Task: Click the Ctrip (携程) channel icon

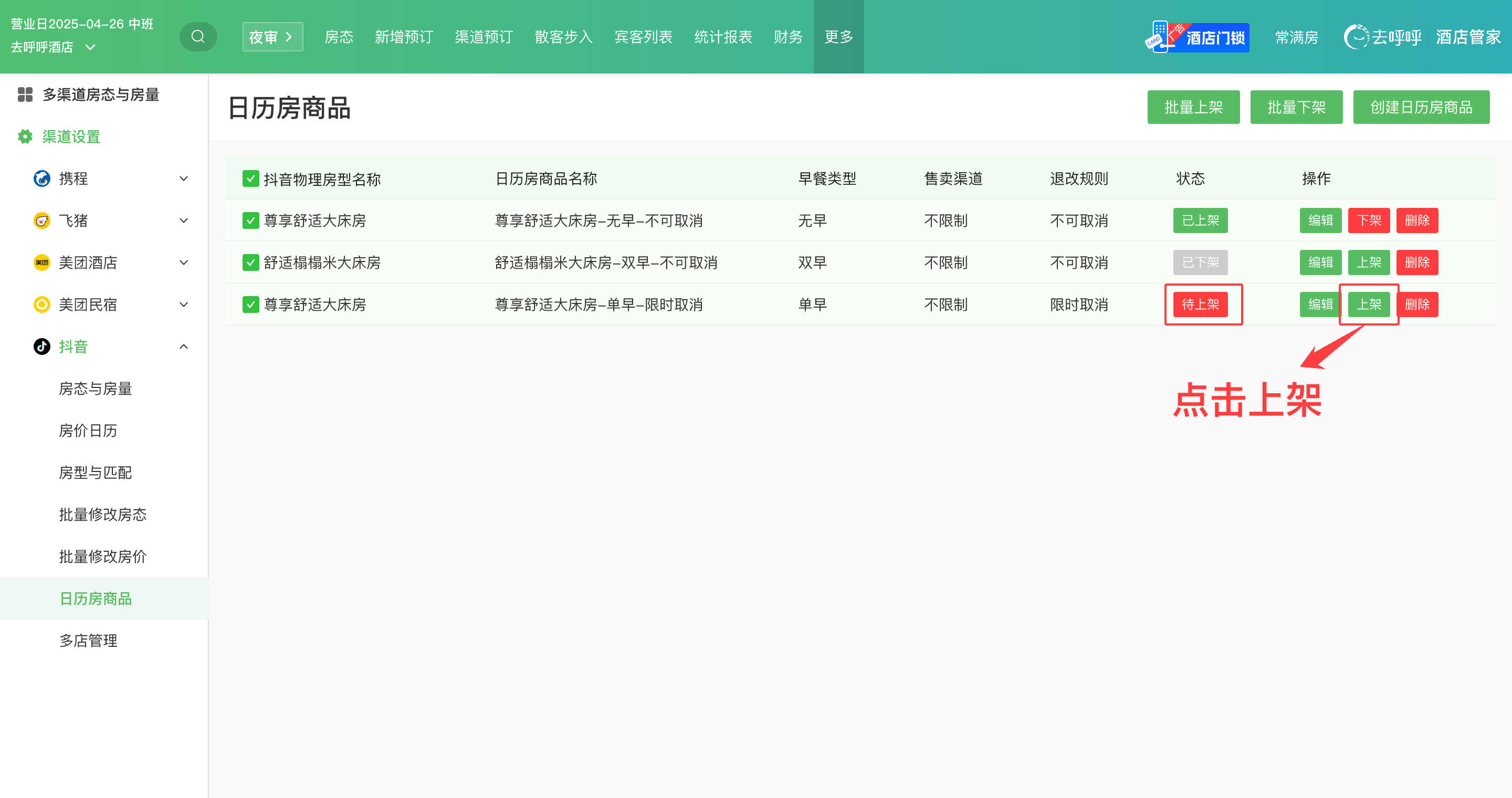Action: click(x=41, y=178)
